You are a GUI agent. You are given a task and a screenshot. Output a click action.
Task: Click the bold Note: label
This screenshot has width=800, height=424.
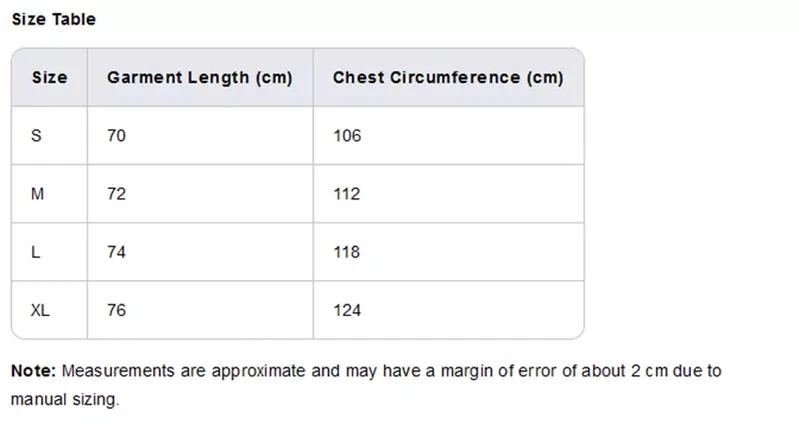(34, 371)
